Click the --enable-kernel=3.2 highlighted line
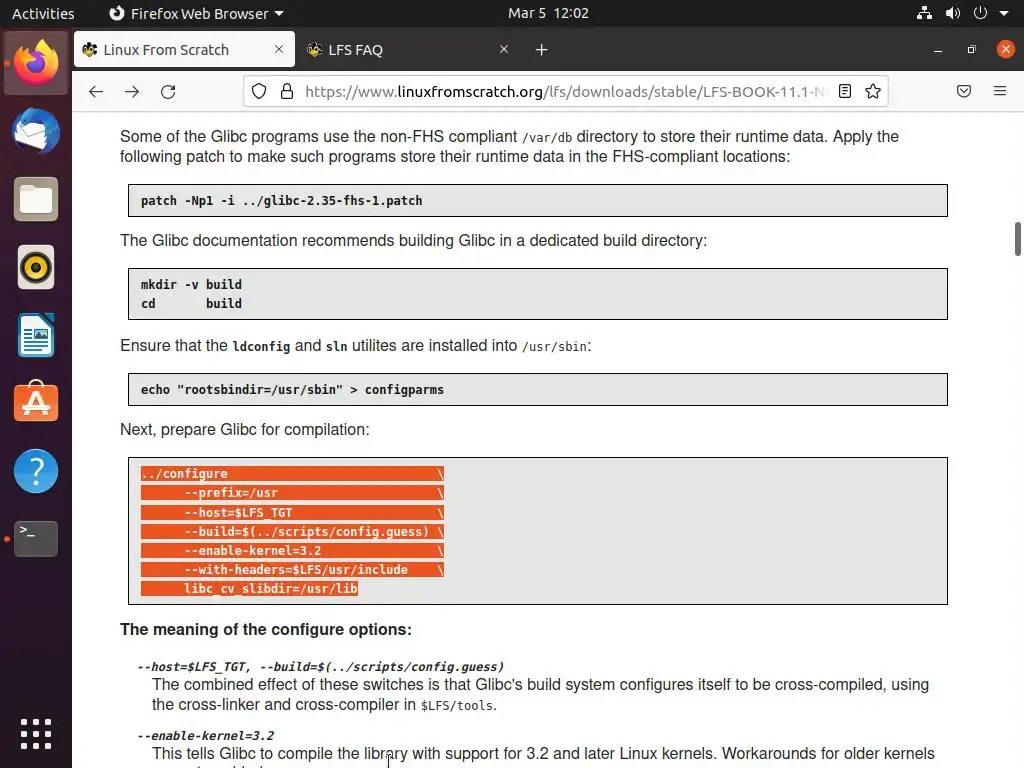 click(292, 551)
